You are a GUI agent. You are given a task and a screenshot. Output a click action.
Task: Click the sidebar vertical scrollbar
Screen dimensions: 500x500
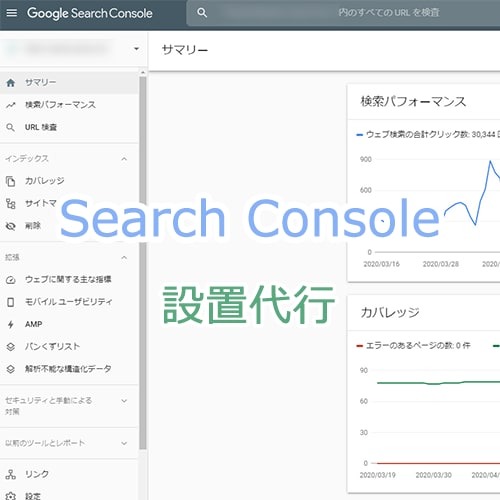[143, 263]
